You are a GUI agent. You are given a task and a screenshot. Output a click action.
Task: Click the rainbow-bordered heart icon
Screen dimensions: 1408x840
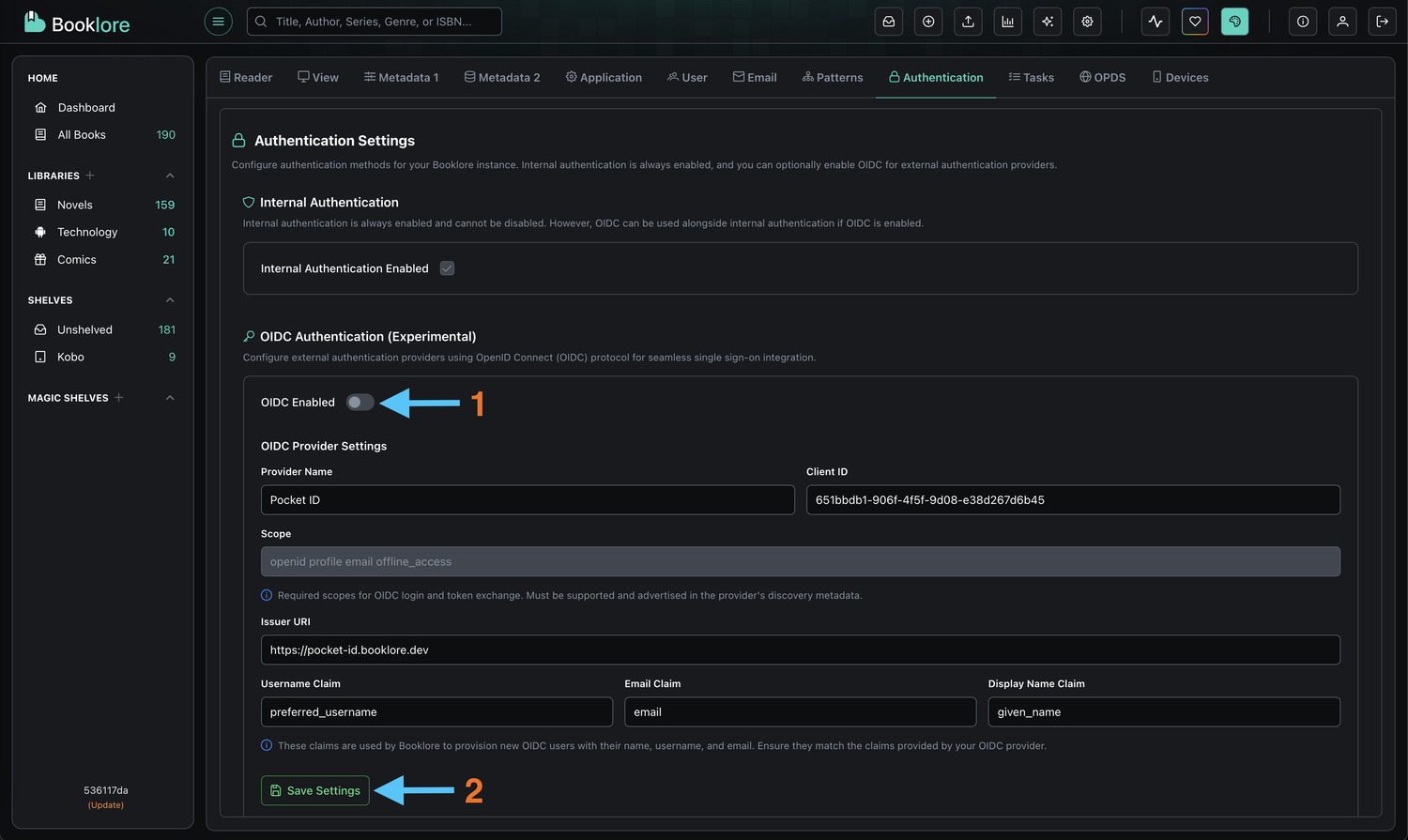point(1194,21)
